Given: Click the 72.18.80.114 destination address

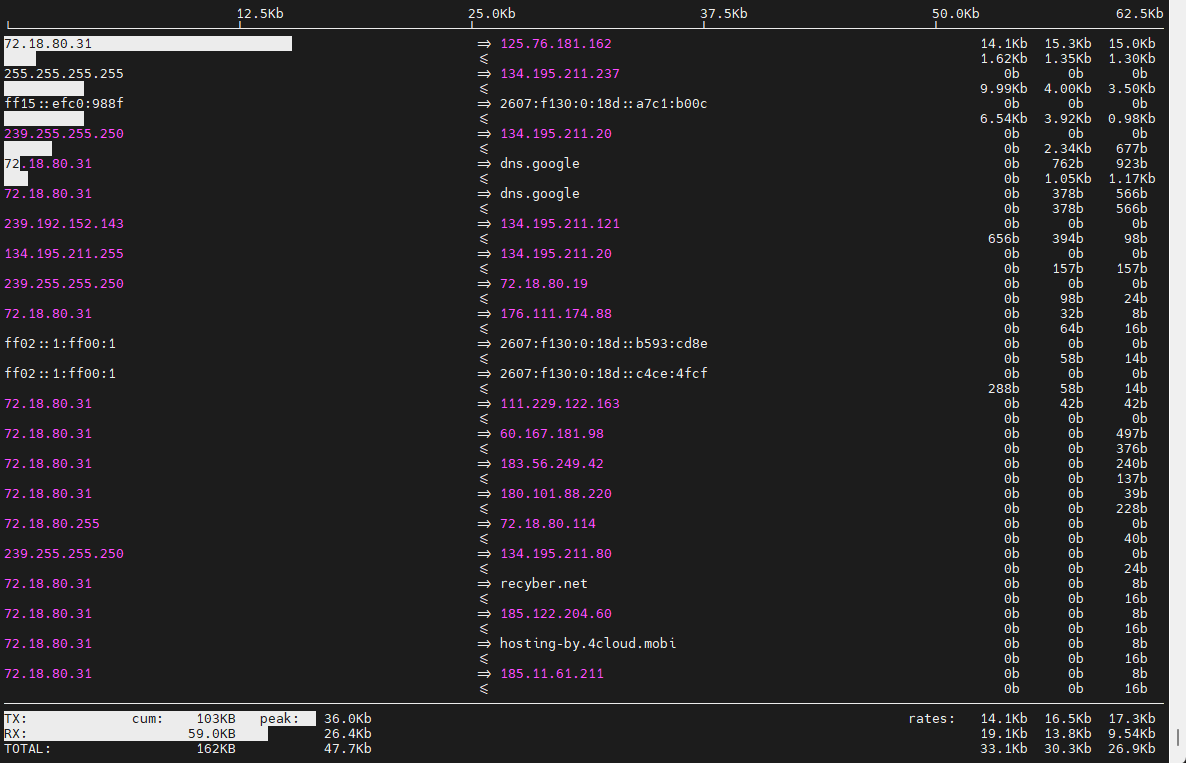Looking at the screenshot, I should 548,524.
